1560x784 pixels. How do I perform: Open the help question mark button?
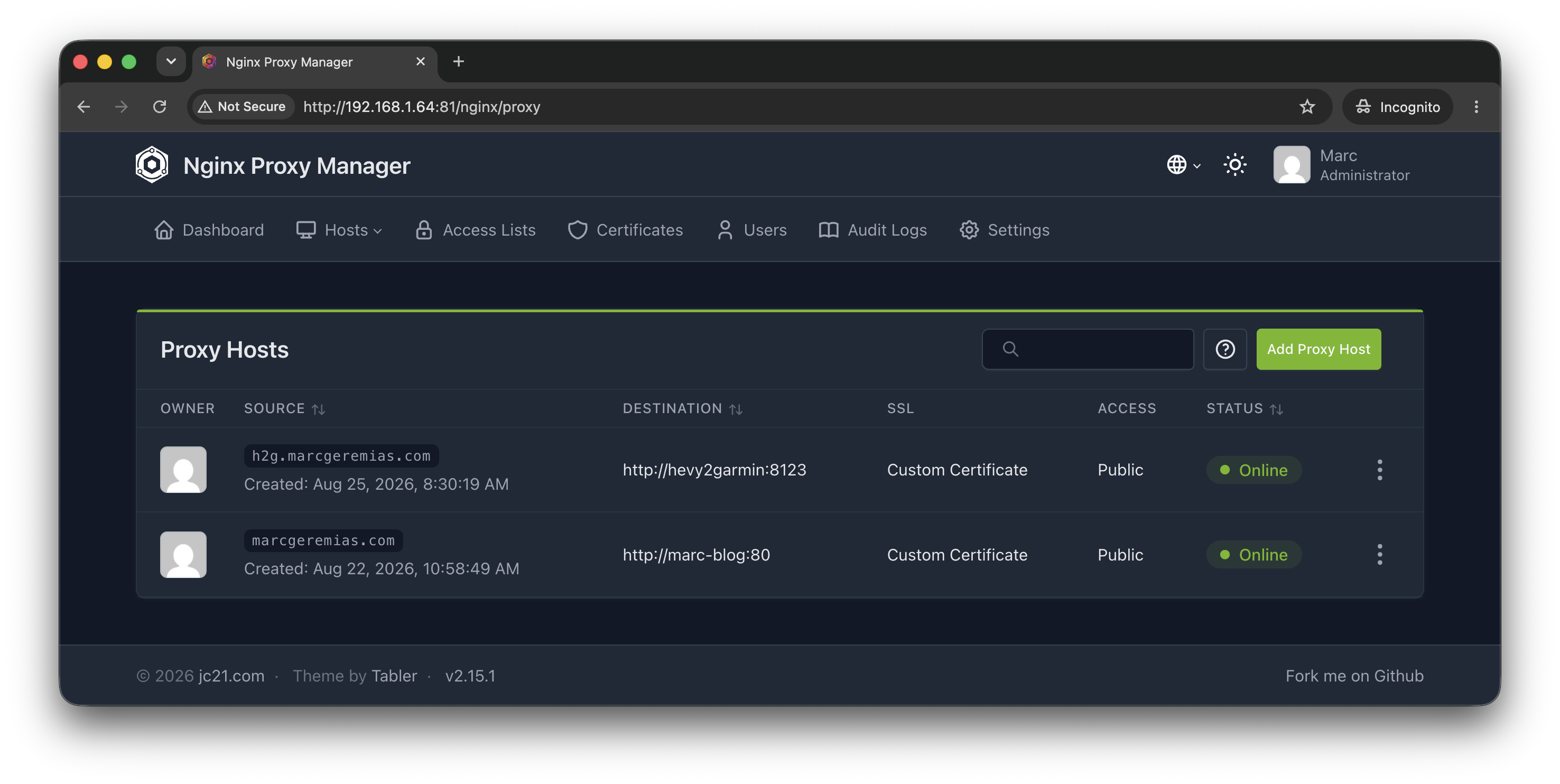click(1224, 349)
